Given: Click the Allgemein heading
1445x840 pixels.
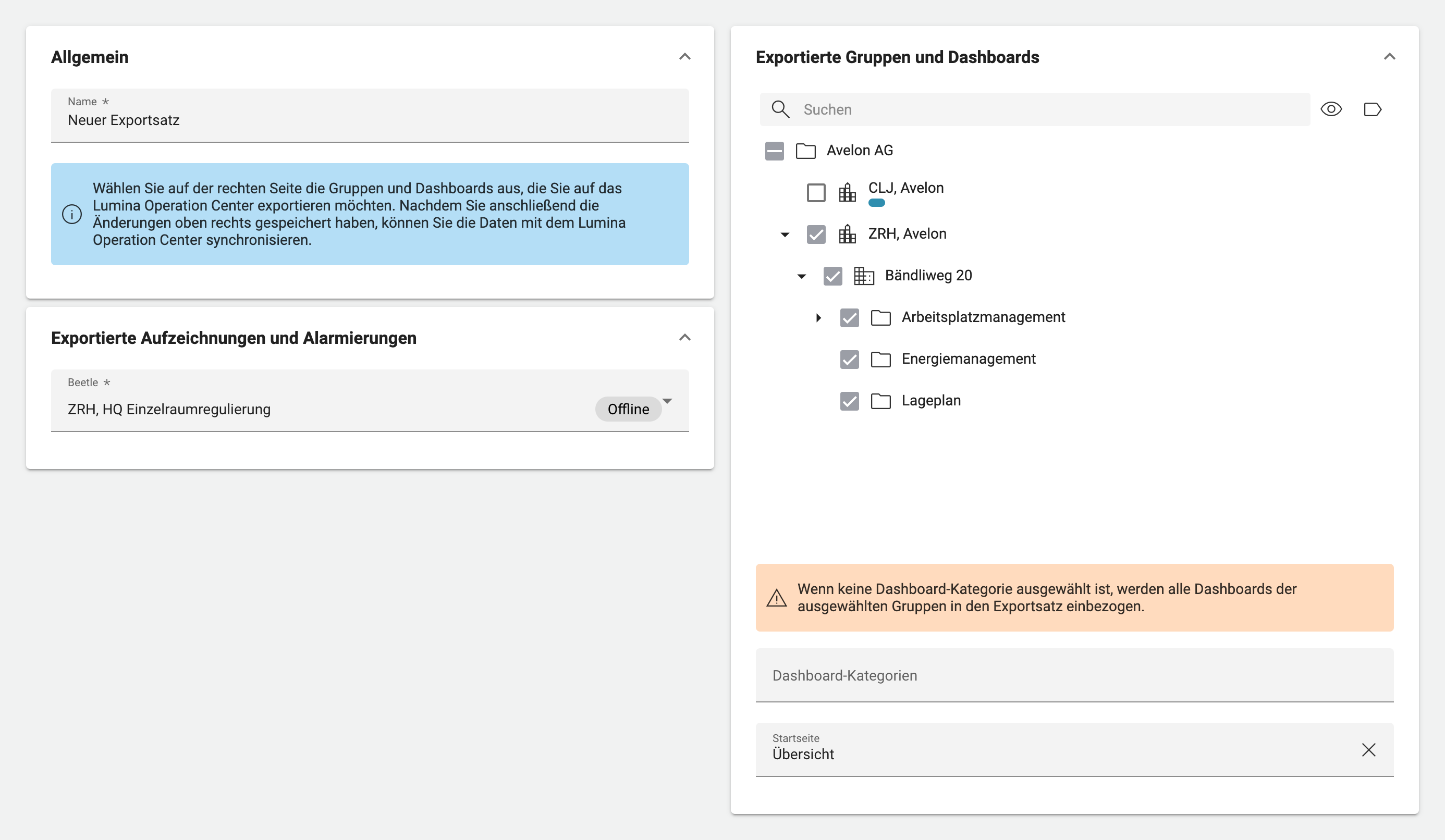Looking at the screenshot, I should click(90, 57).
